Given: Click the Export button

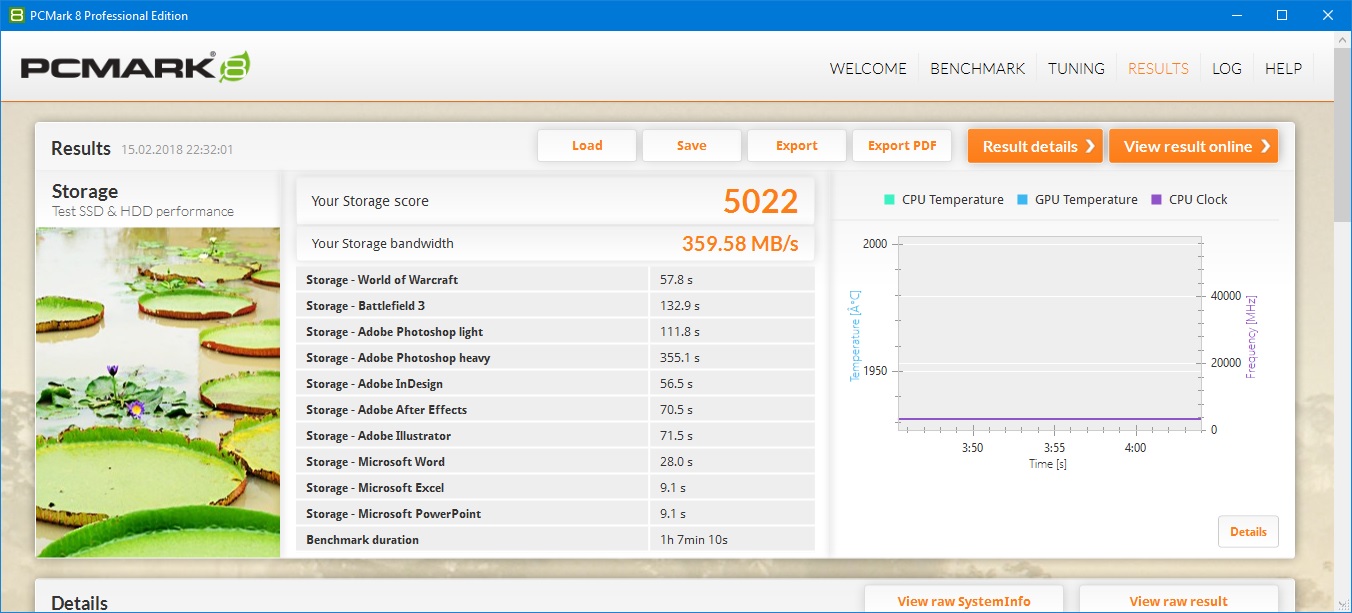Looking at the screenshot, I should [797, 146].
